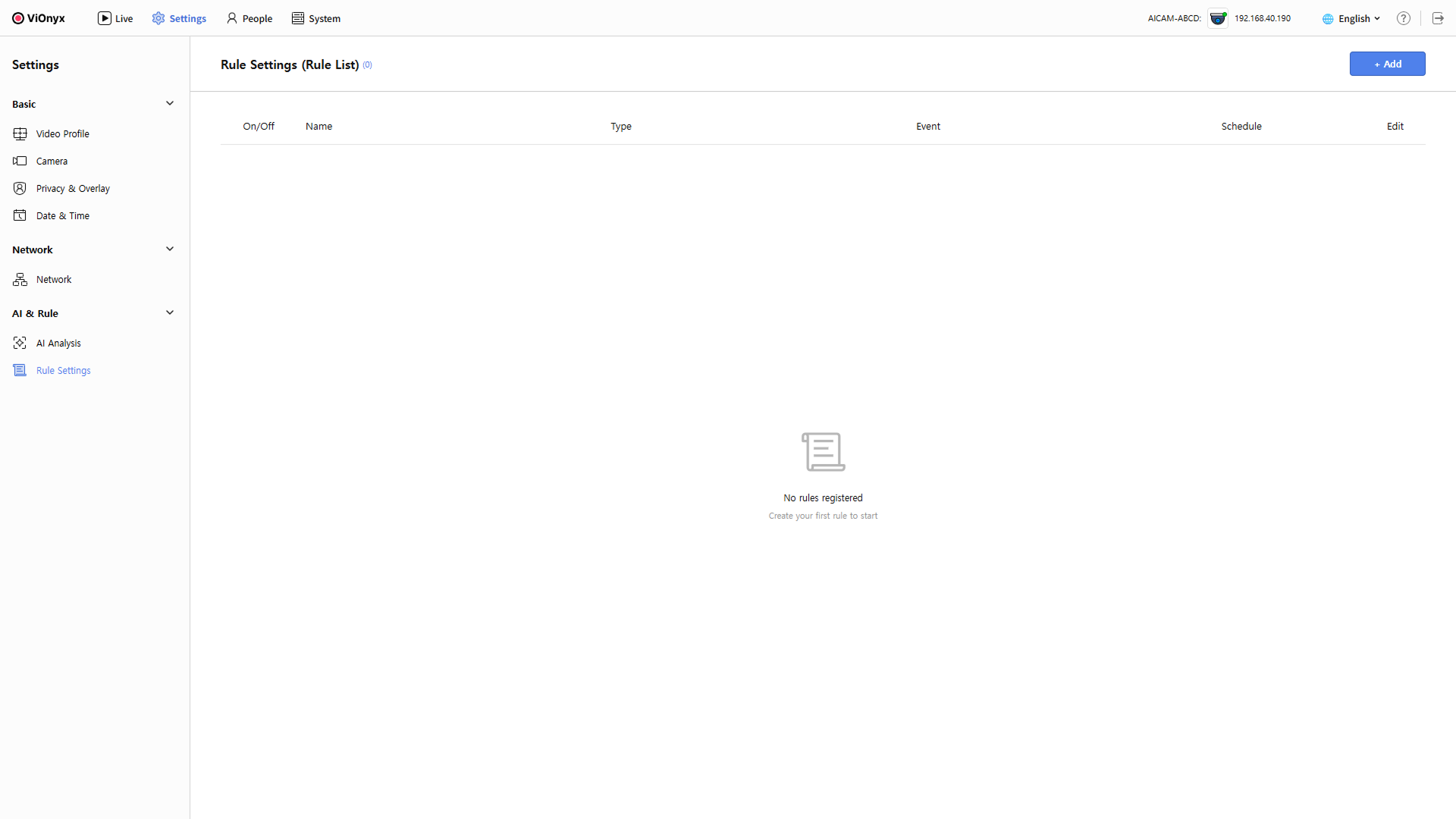Click the ViOnyx logo
The image size is (1456, 819).
pos(39,18)
